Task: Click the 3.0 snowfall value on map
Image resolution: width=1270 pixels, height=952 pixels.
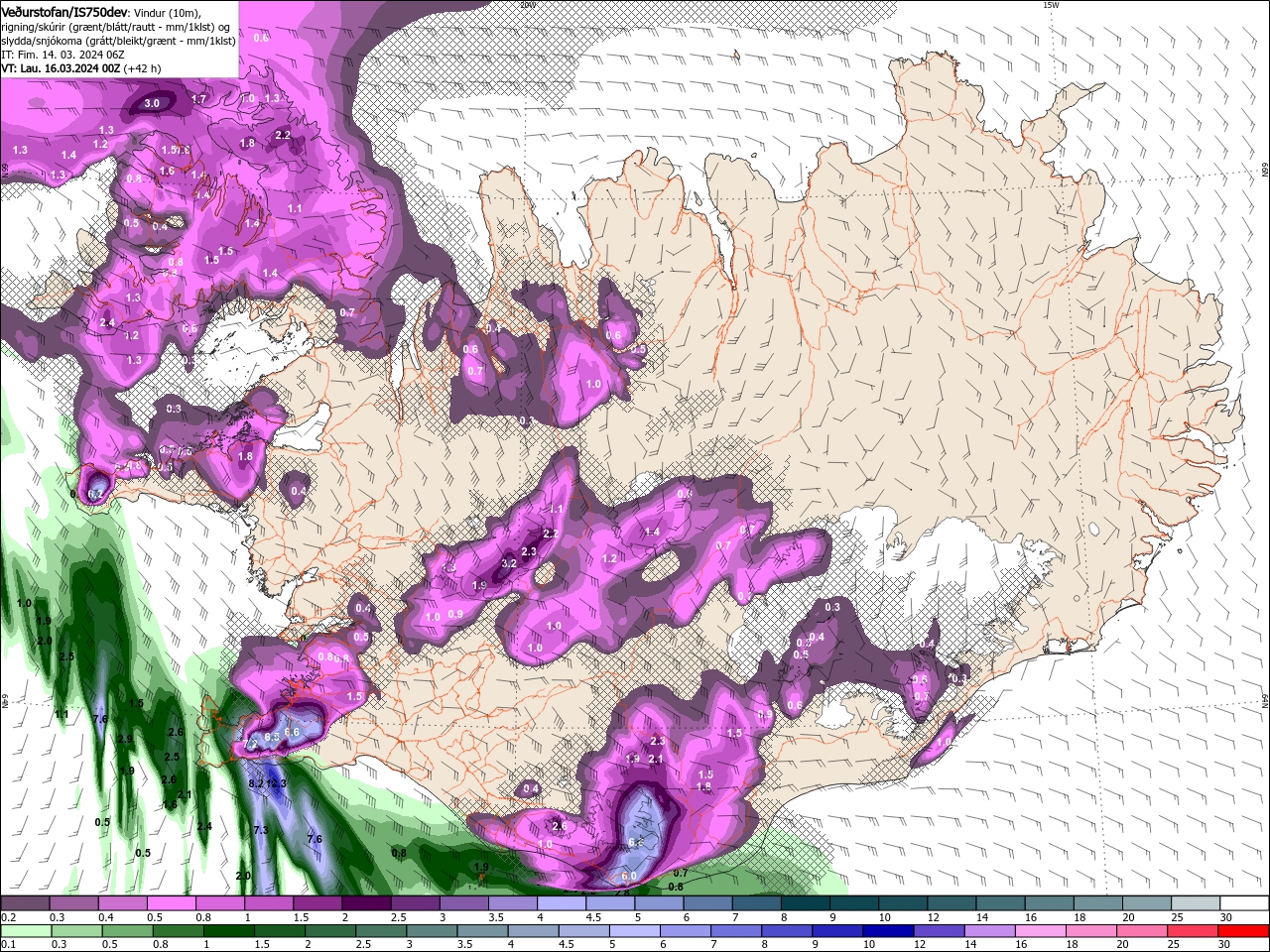Action: pyautogui.click(x=152, y=103)
